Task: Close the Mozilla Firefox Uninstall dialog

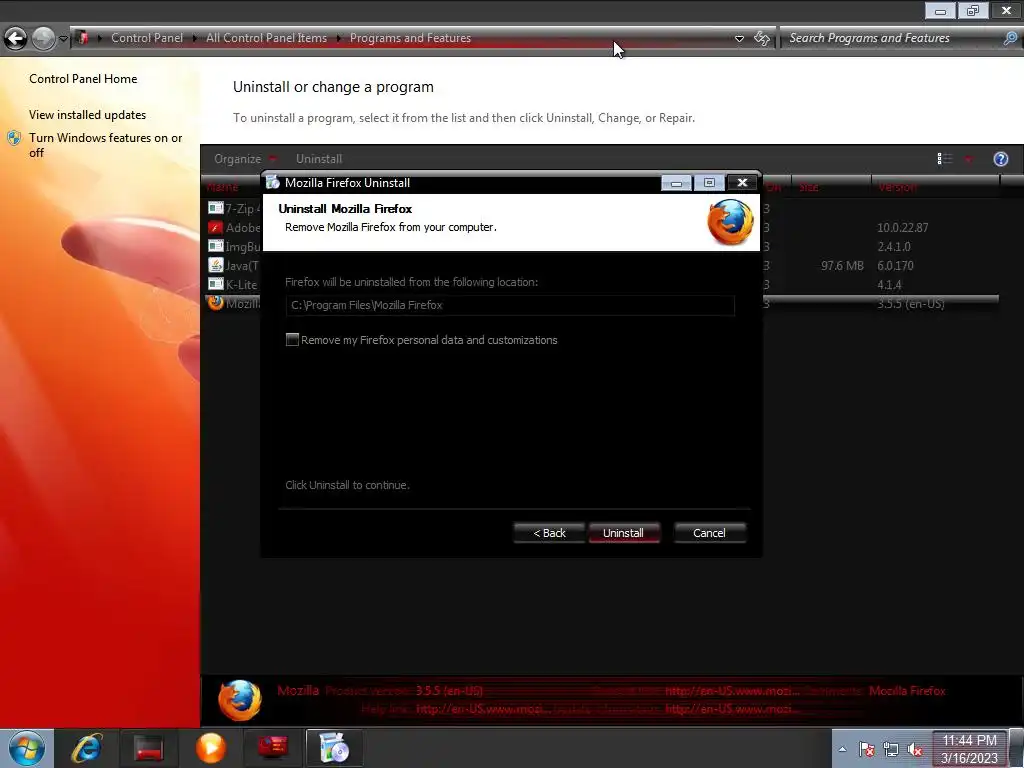Action: point(742,183)
